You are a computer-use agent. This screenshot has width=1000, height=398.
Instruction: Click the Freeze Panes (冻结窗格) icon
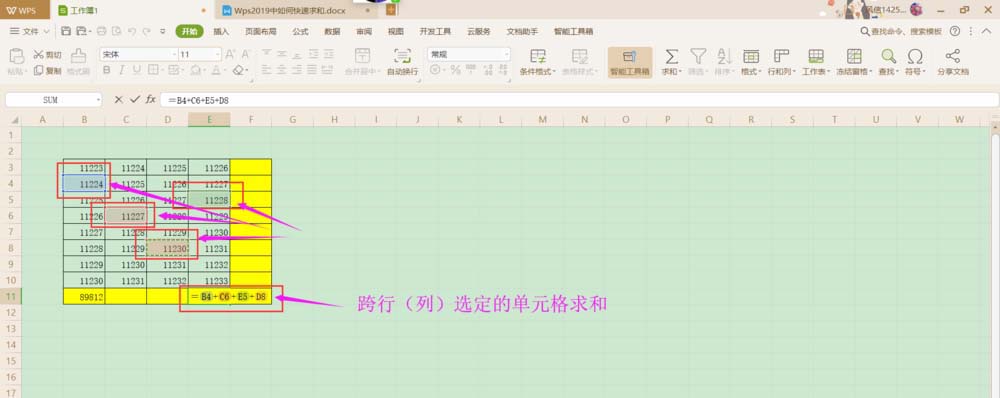point(854,56)
